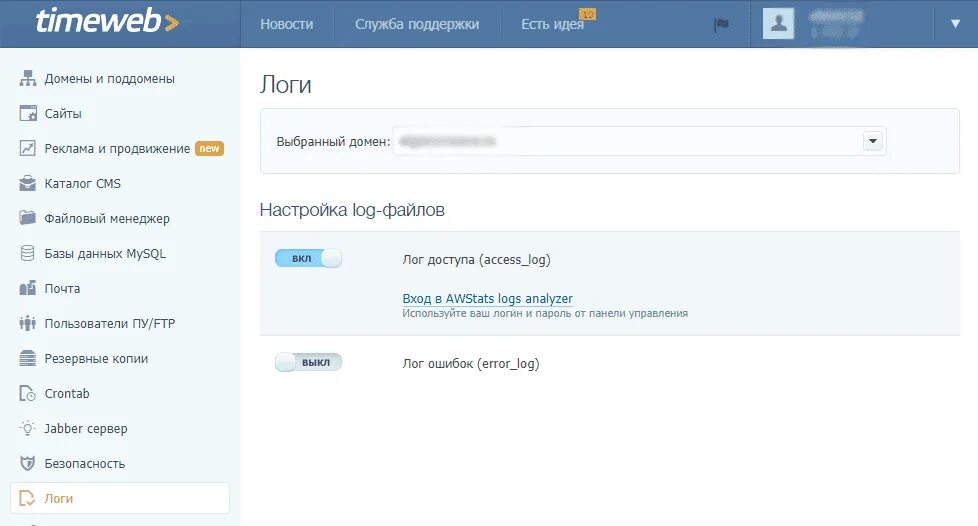Go to Домены и поддомены section
Image resolution: width=978 pixels, height=526 pixels.
110,79
